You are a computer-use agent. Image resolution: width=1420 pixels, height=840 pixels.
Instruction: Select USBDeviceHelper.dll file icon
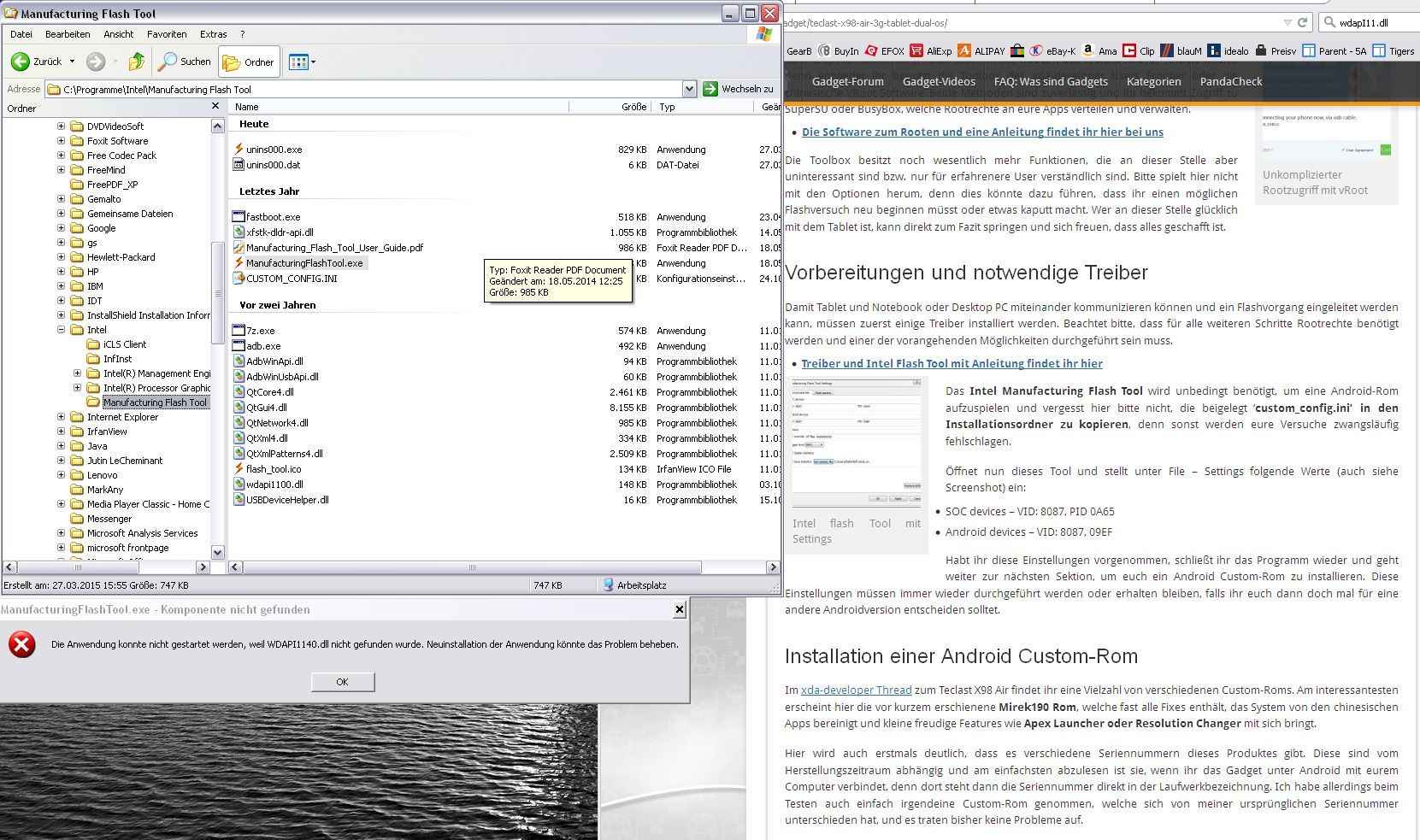coord(239,500)
